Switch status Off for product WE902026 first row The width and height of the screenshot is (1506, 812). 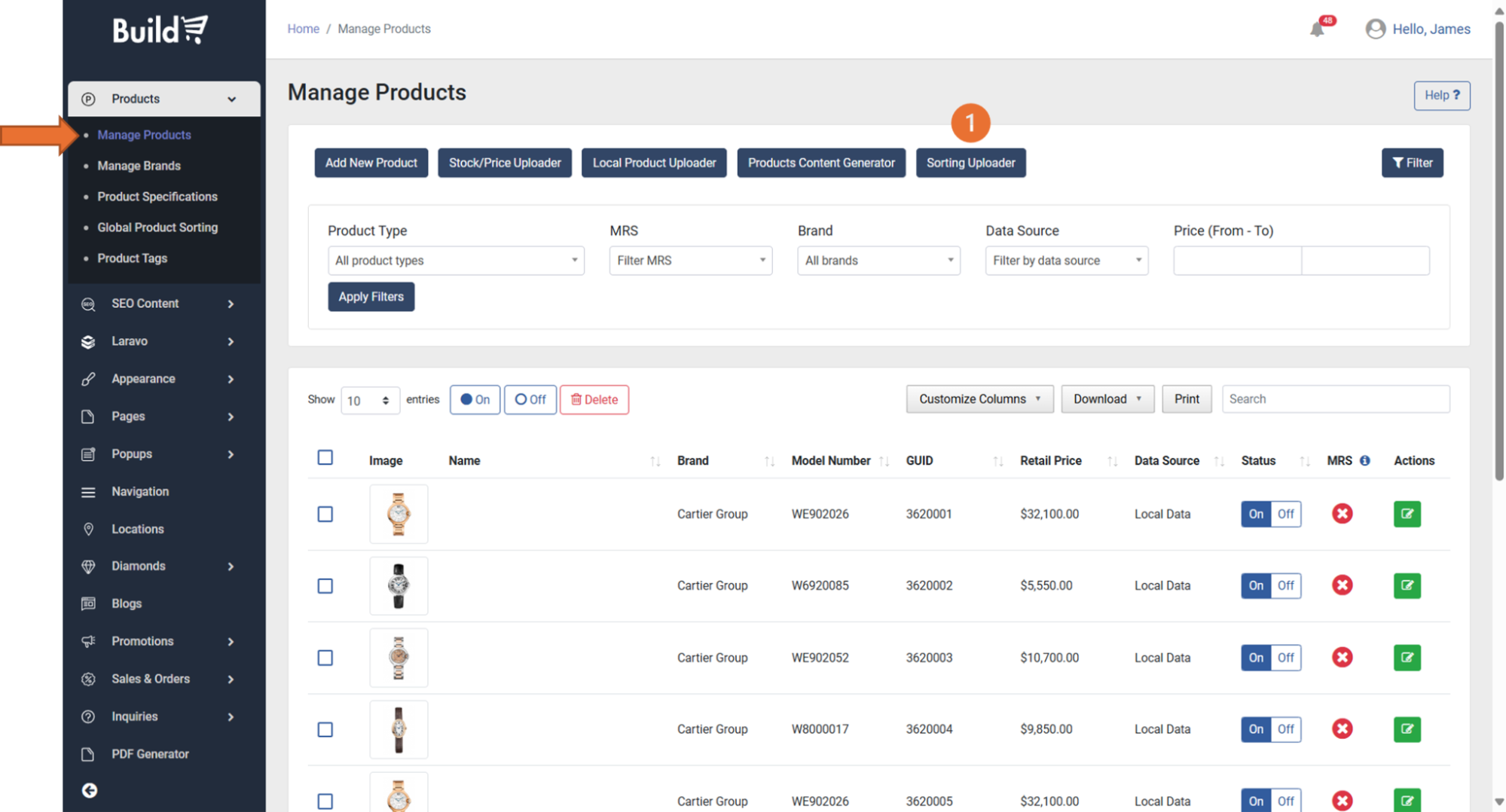pos(1285,514)
